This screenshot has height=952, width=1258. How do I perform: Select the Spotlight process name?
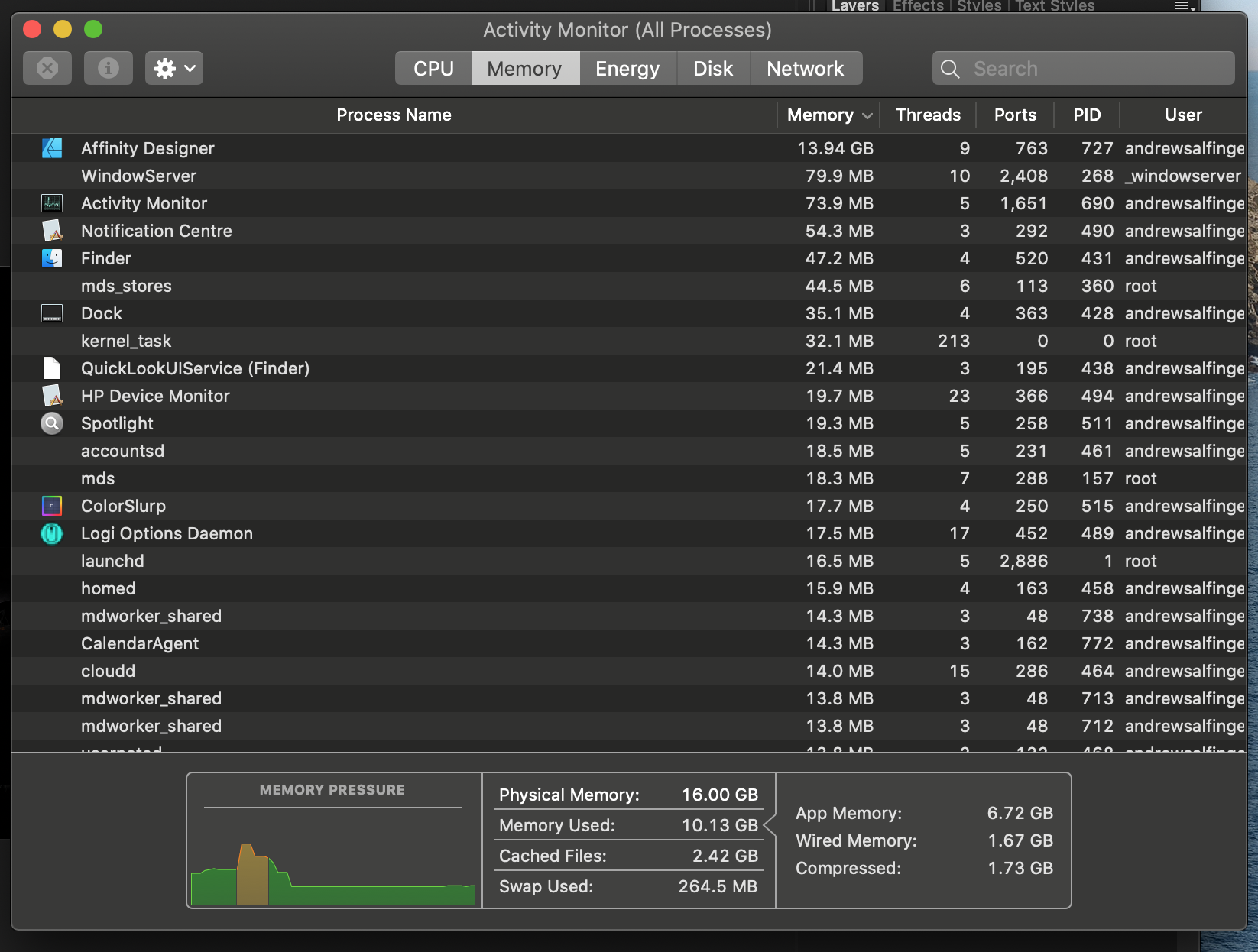pos(118,423)
